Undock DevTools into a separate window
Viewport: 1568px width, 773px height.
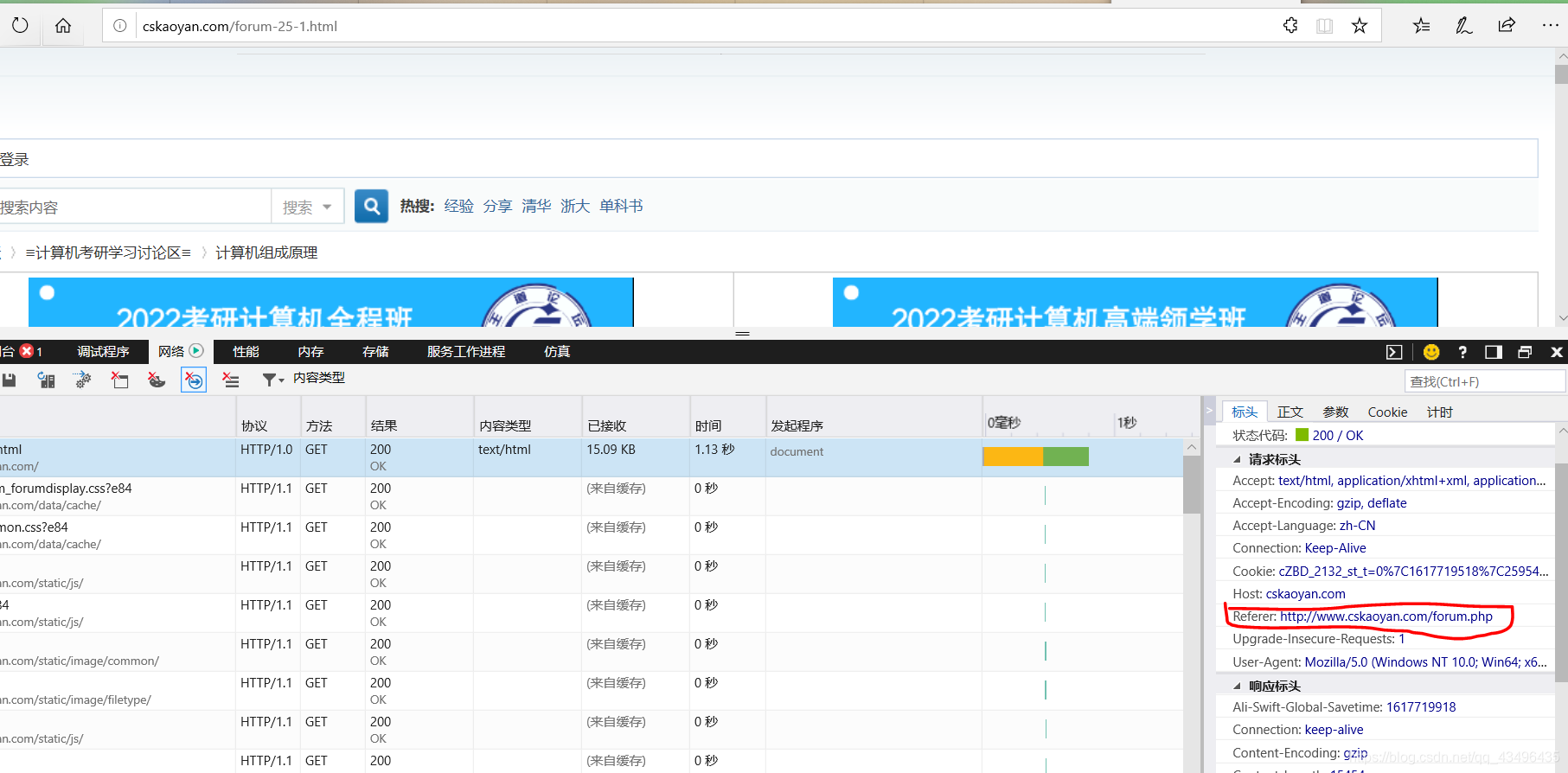[1525, 352]
